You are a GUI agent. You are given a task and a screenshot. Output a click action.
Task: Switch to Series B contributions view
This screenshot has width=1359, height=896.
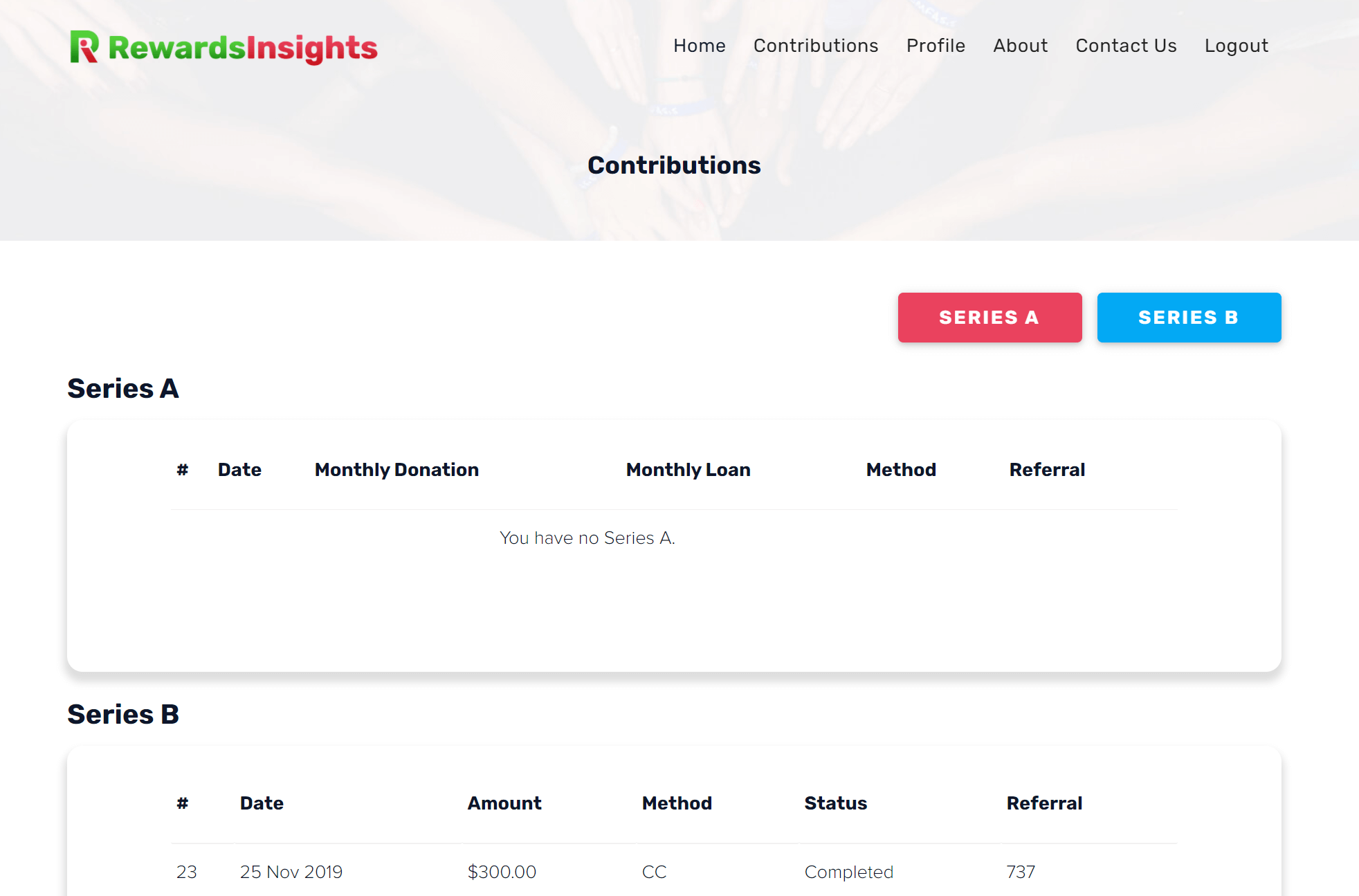pos(1188,318)
